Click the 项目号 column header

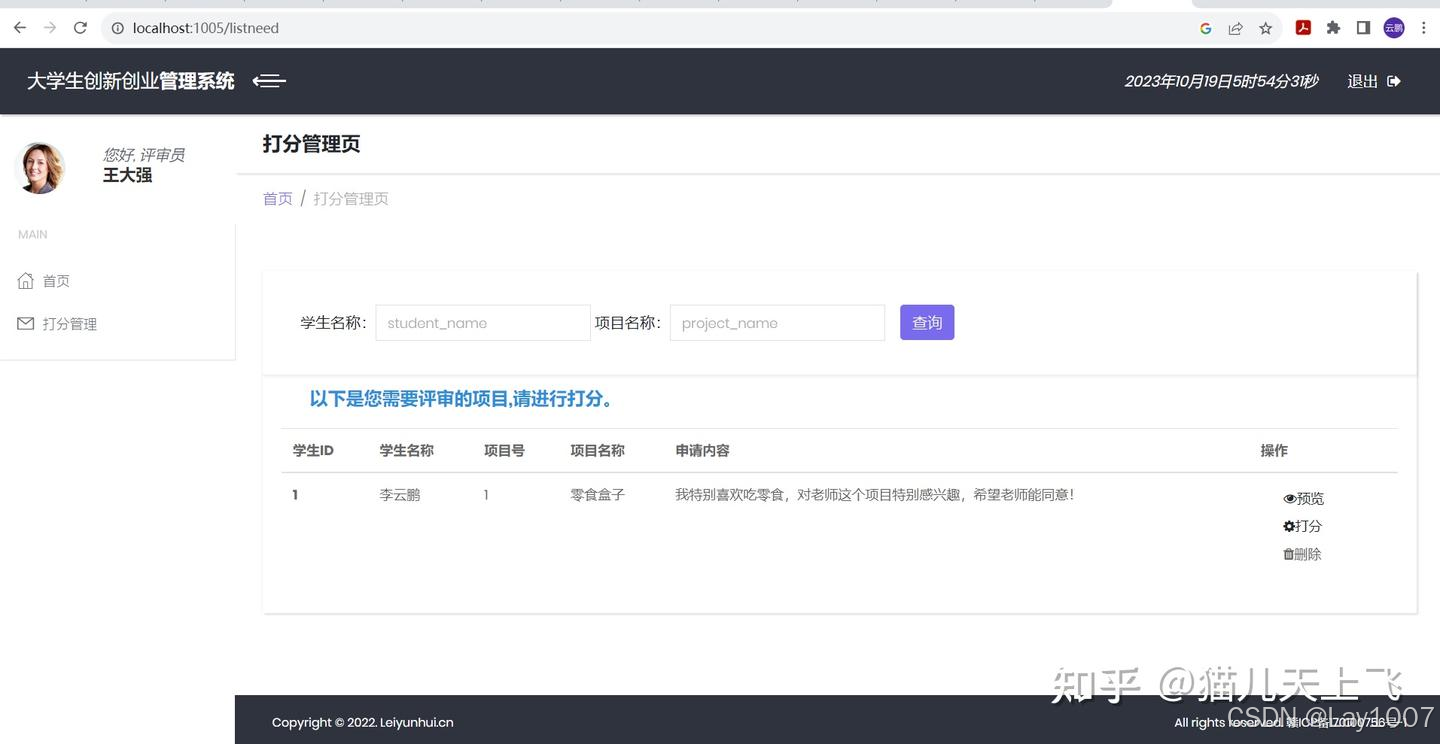coord(504,451)
